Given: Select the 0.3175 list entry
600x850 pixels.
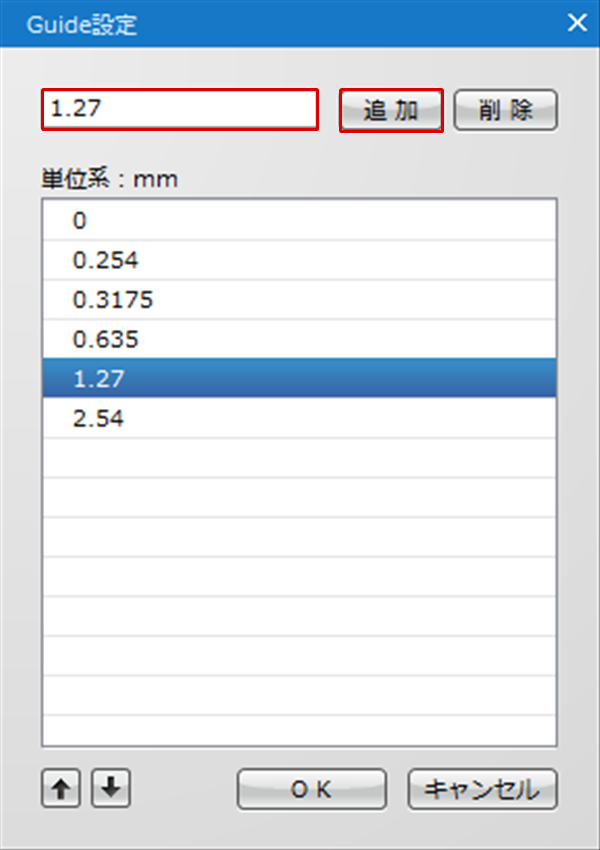Looking at the screenshot, I should click(x=299, y=299).
